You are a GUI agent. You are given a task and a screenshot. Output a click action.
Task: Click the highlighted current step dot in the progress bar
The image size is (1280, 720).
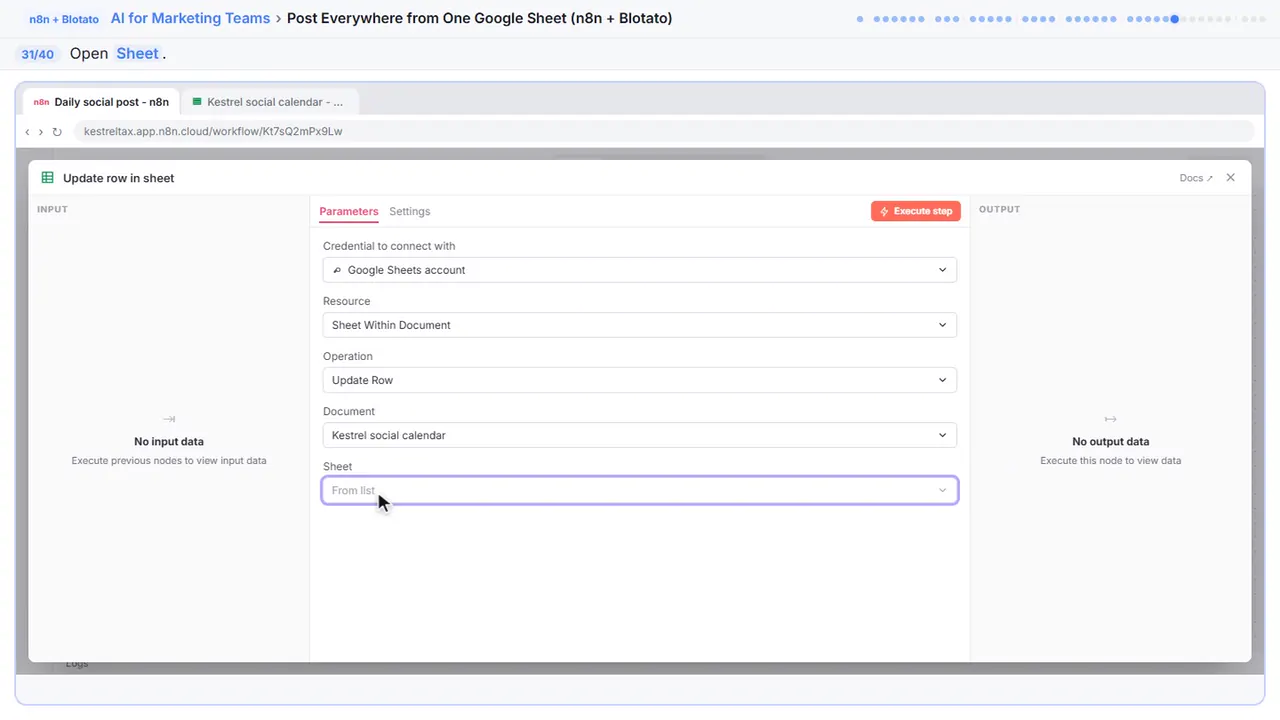1175,18
